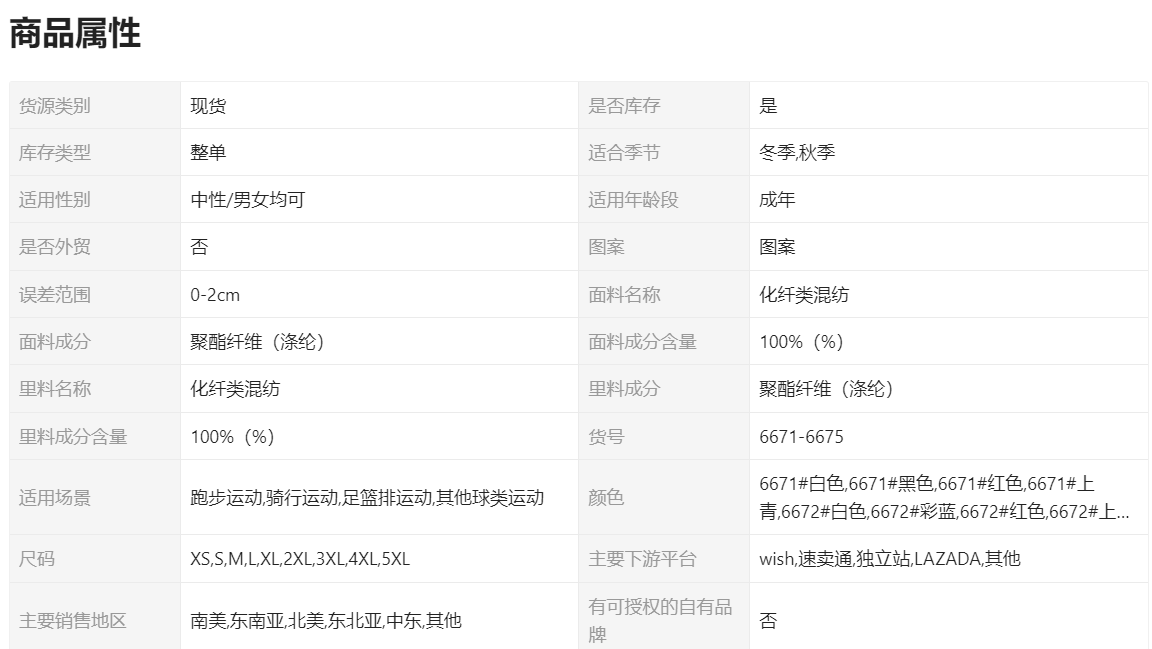
Task: Click the 颜色 label cell
Action: [605, 497]
